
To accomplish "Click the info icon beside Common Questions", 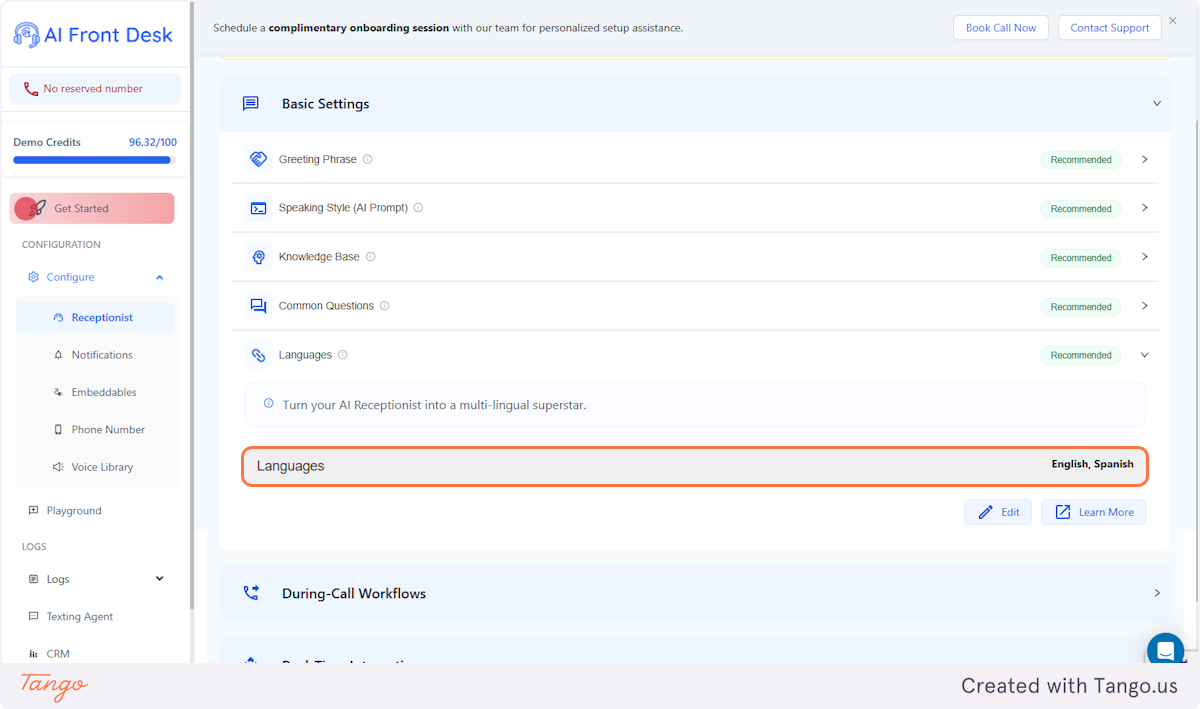I will click(385, 306).
